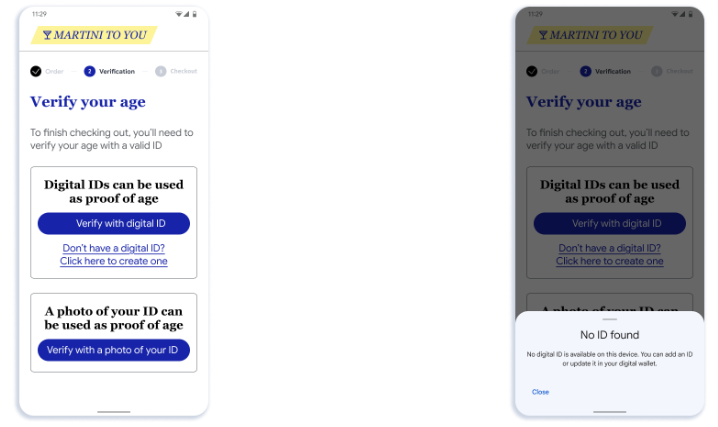Tap the cellular signal icon on left phone
The width and height of the screenshot is (718, 427).
[x=186, y=14]
